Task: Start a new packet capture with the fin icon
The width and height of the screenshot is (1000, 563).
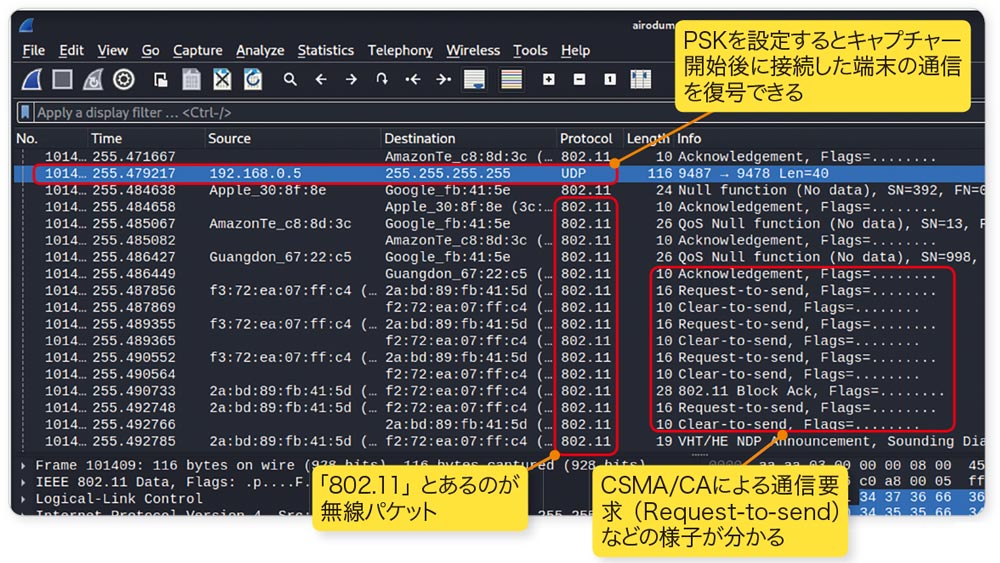Action: click(x=32, y=80)
